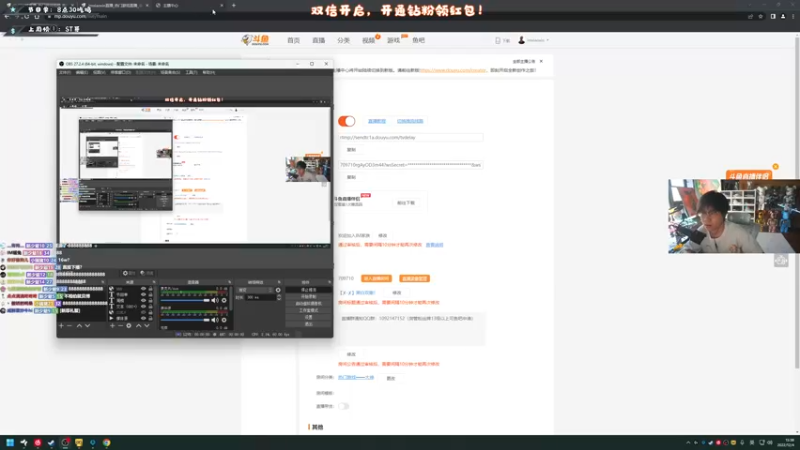Open source Properties button above docks
The width and height of the screenshot is (800, 450).
coord(129,273)
